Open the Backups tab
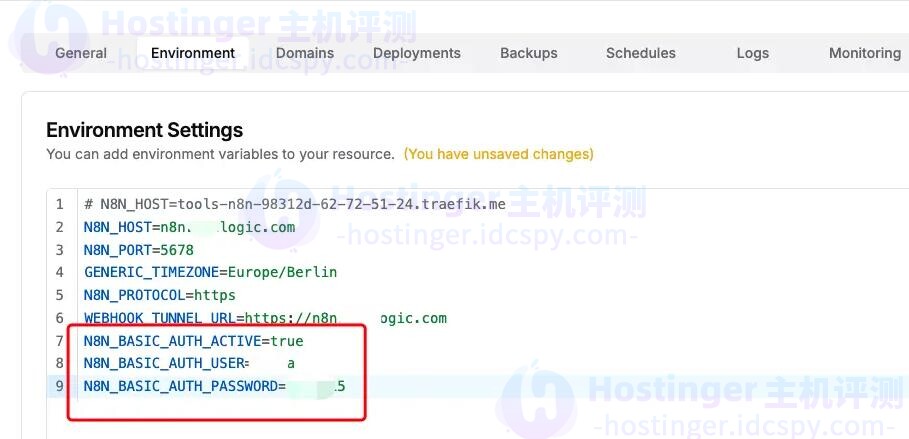Screen dimensions: 909x439 (x=528, y=53)
